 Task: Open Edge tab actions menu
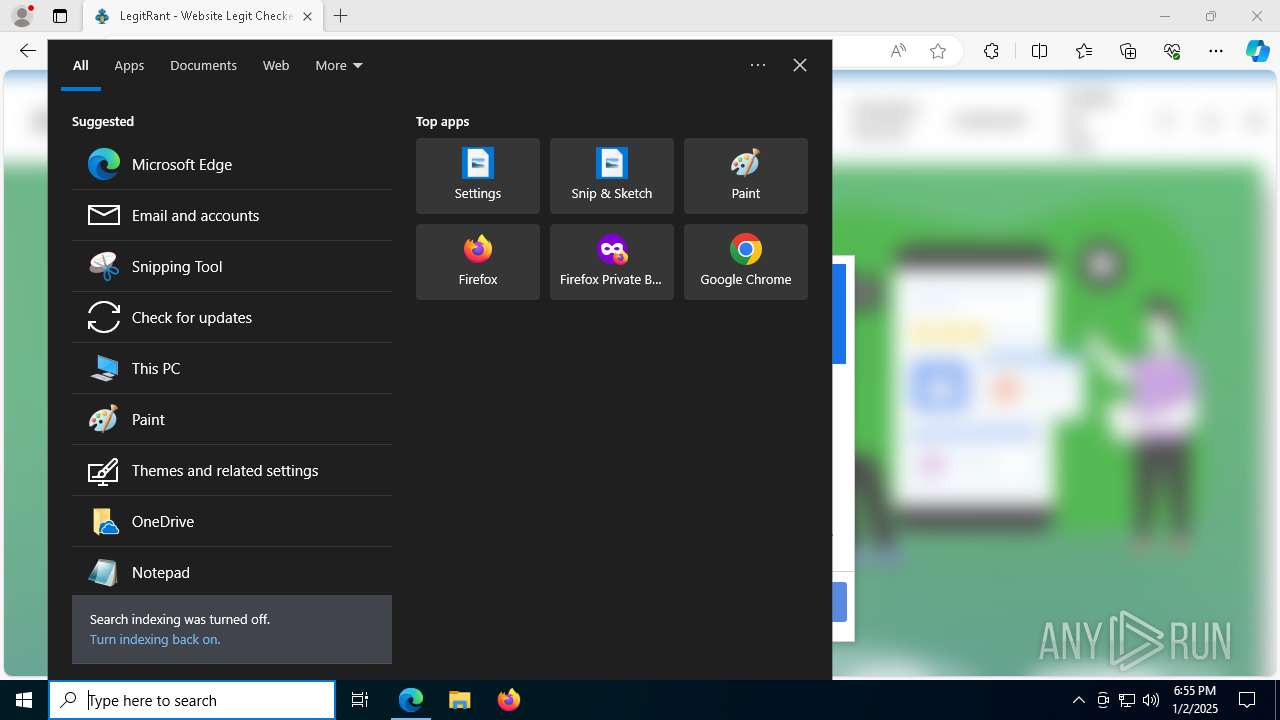[60, 16]
